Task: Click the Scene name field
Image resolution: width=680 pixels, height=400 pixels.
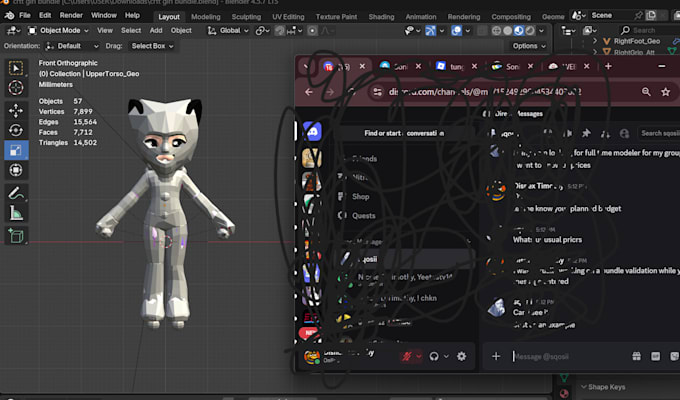Action: pos(611,16)
